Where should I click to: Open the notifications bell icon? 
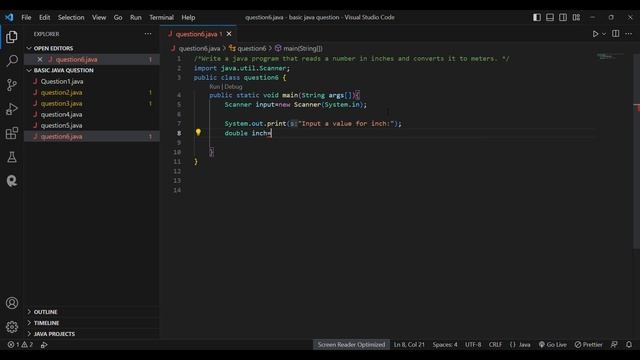tap(629, 344)
